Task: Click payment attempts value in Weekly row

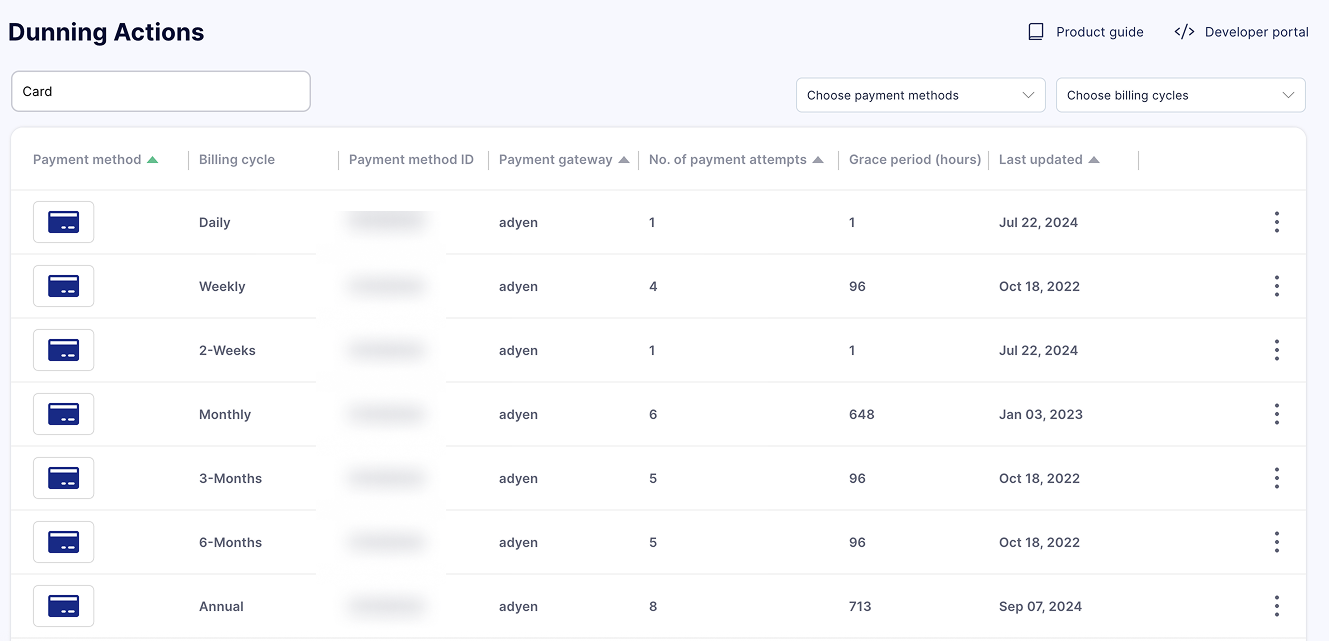Action: point(653,286)
